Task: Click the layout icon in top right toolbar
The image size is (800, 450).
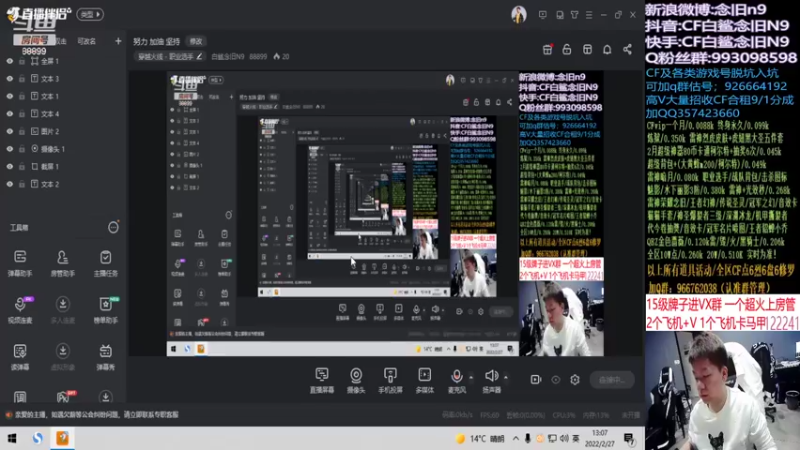Action: click(587, 49)
